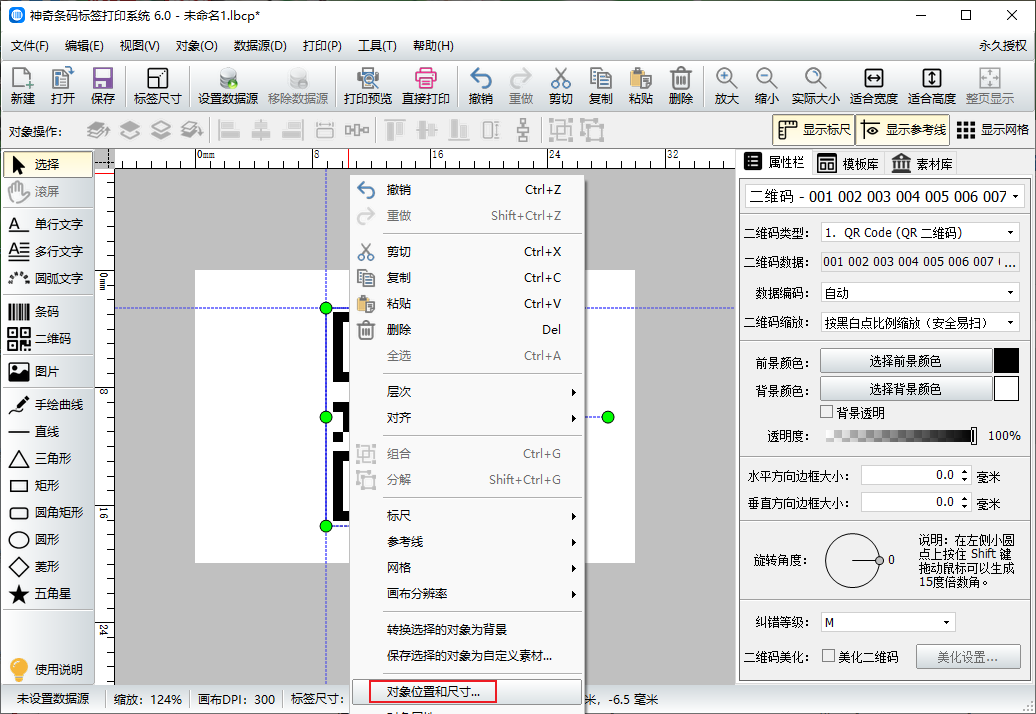1036x714 pixels.
Task: Expand 标尺 submenu in context menu
Action: [466, 516]
